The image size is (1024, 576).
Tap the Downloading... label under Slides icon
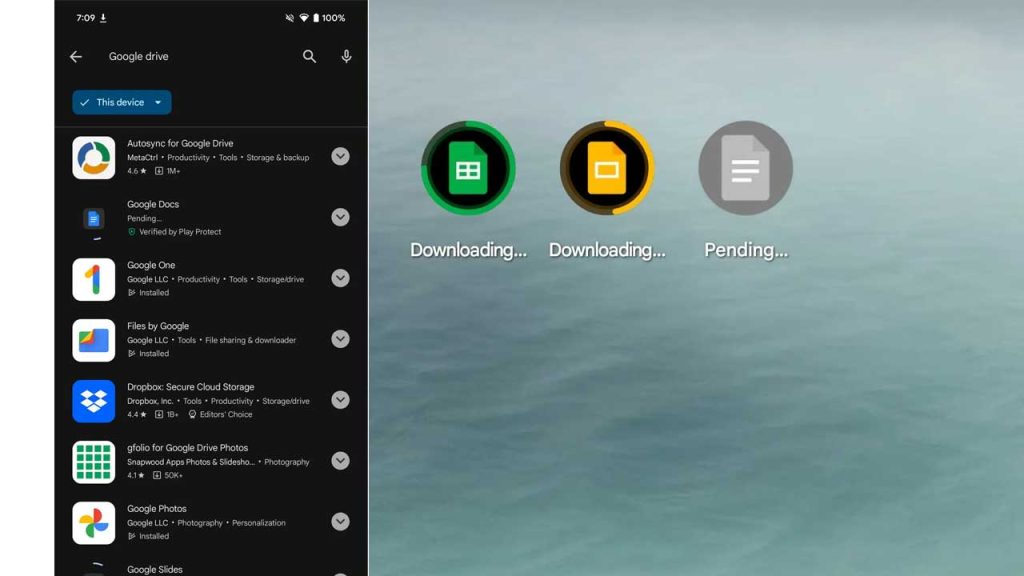click(x=607, y=250)
